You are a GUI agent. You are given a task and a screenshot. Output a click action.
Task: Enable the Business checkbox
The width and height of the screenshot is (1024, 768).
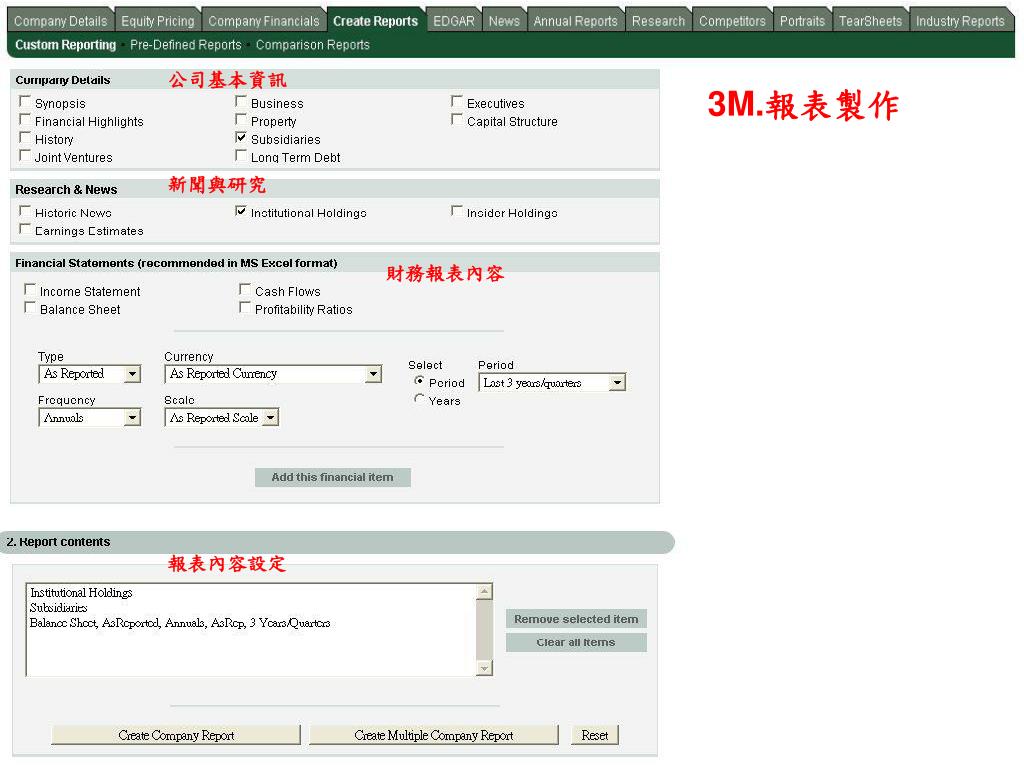[241, 102]
